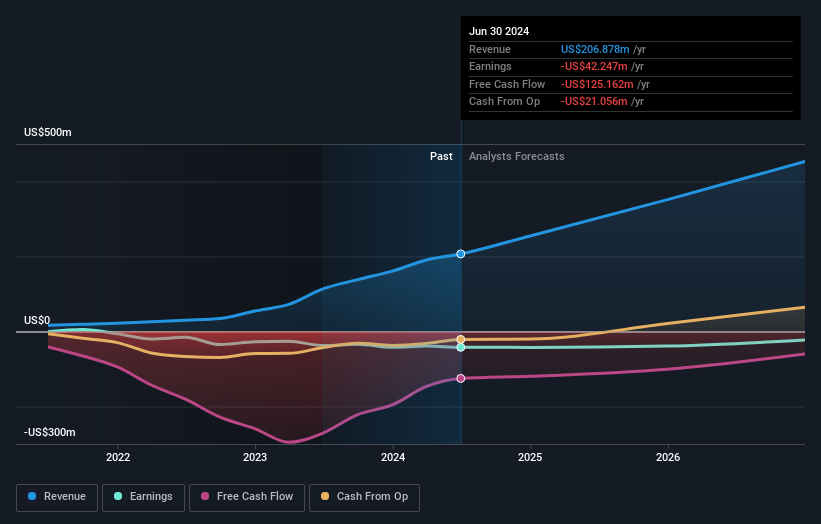Click the teal Earnings legend dot

[x=118, y=496]
